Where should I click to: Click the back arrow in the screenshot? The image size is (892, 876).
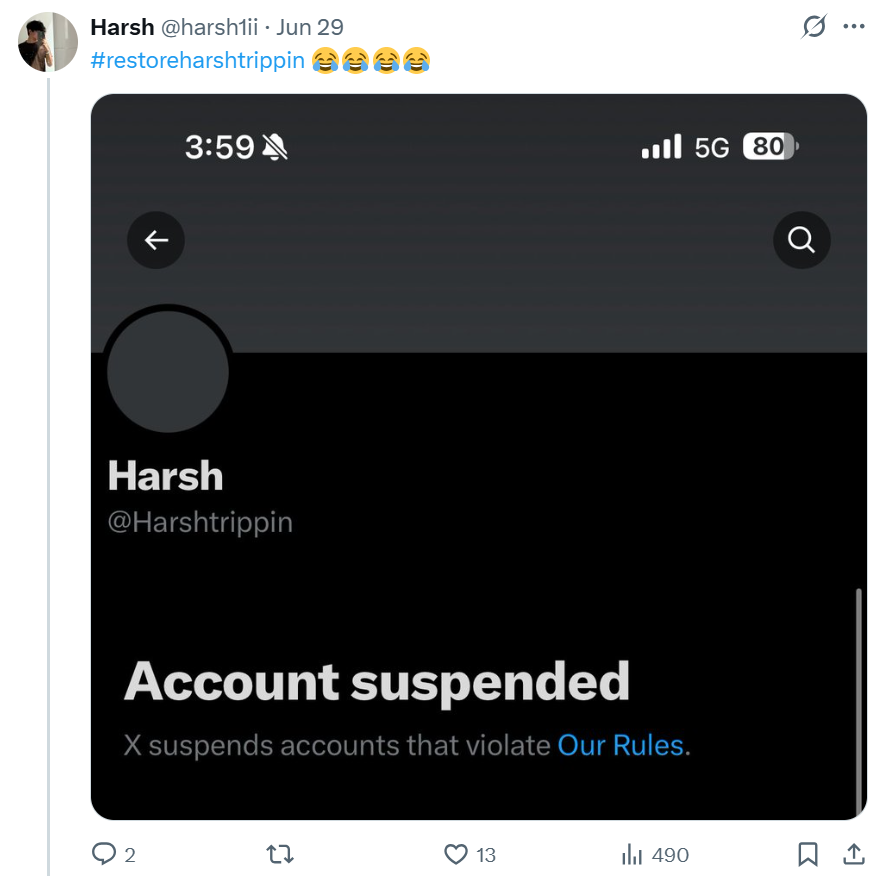click(156, 240)
